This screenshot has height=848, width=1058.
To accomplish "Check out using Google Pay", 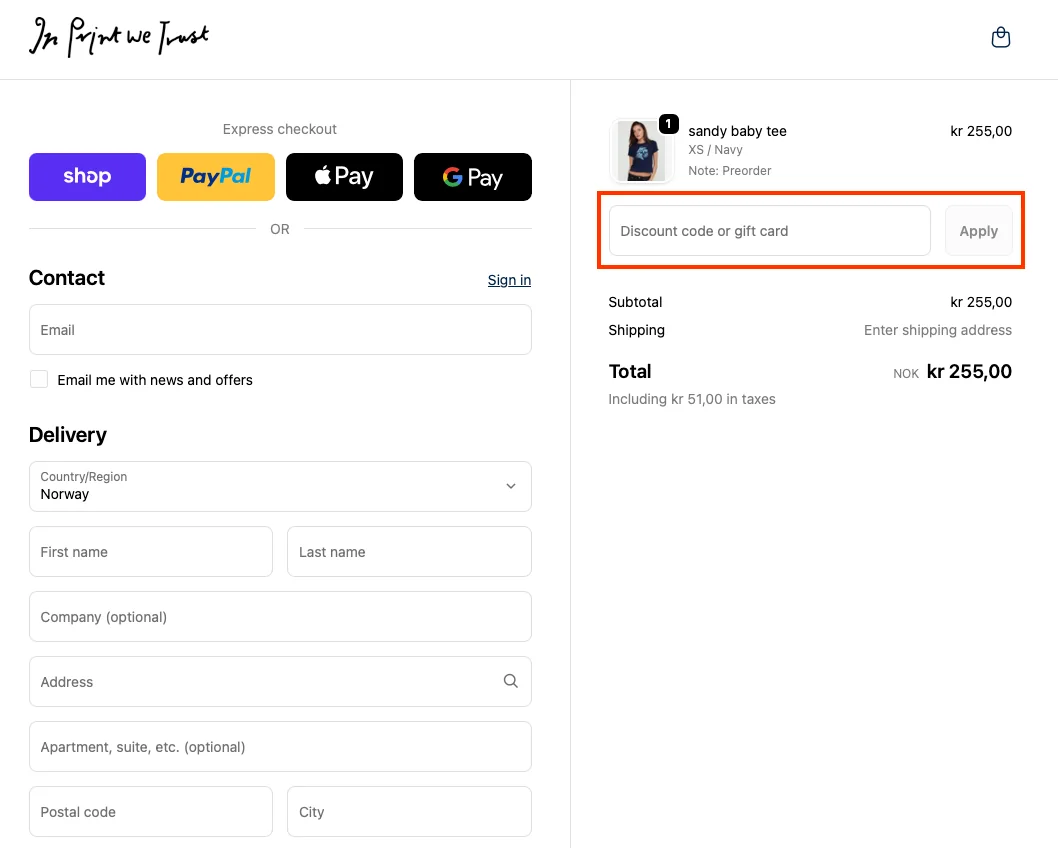I will [x=472, y=177].
